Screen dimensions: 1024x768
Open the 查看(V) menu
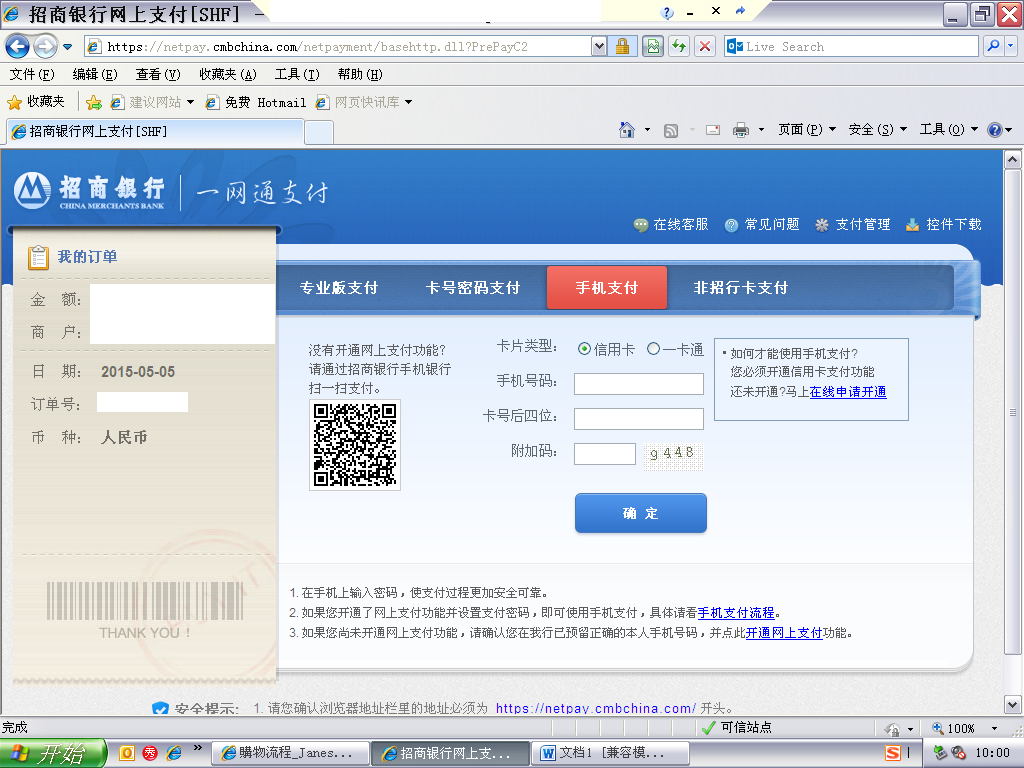click(158, 74)
